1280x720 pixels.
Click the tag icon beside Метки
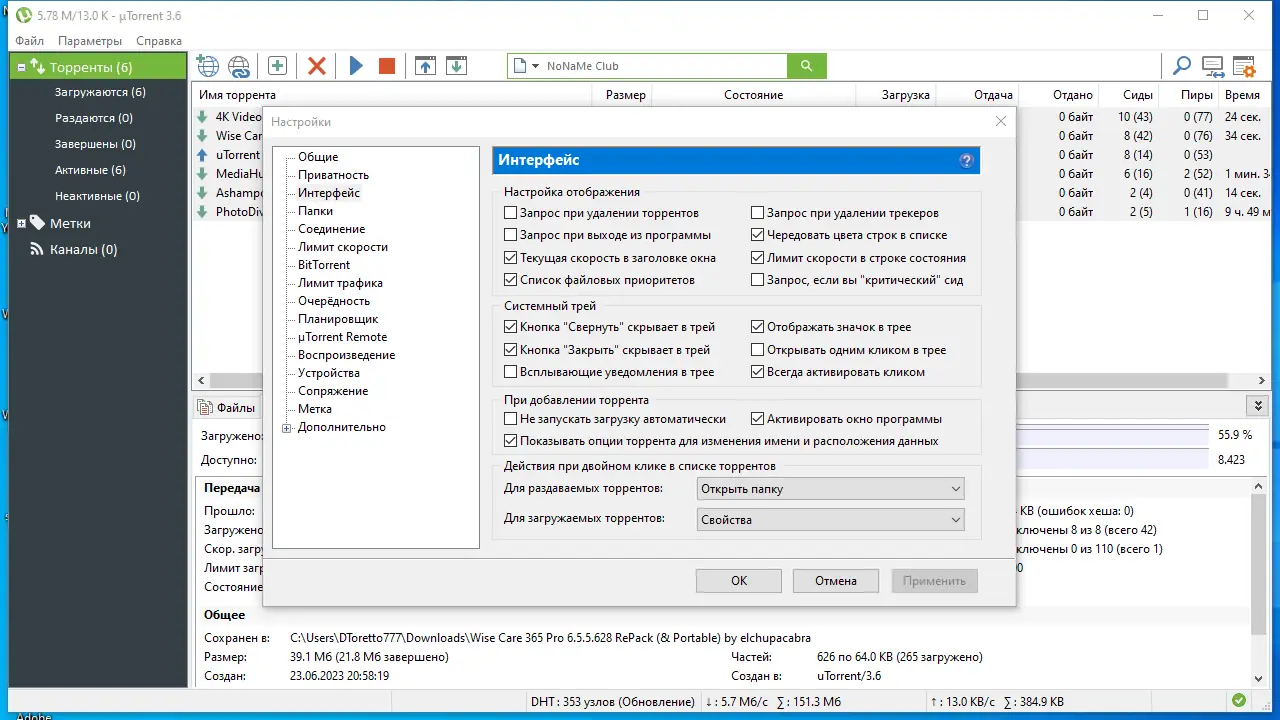(37, 223)
